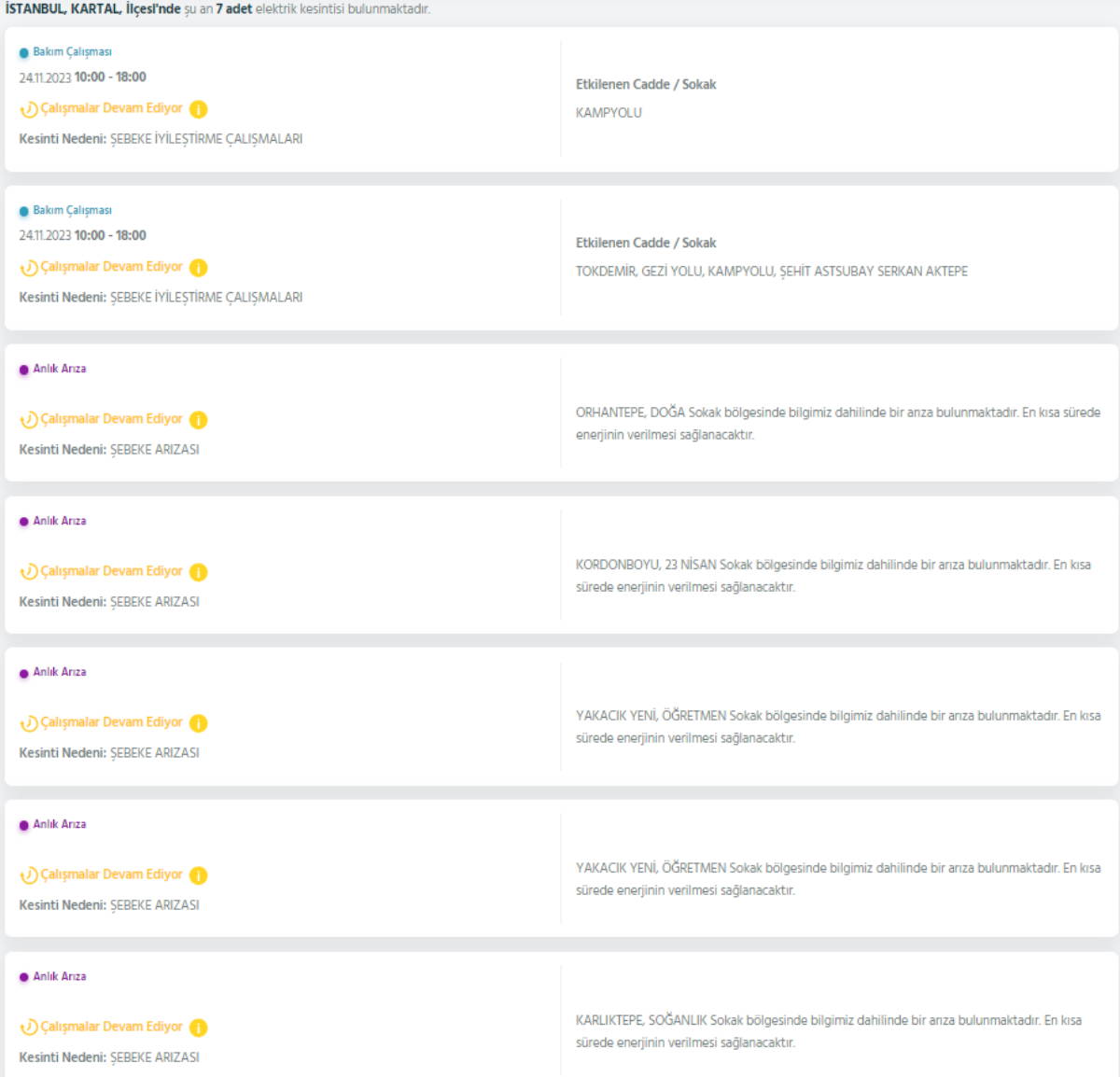This screenshot has height=1077, width=1120.
Task: Click blue status dot in the TOKDEMİR card
Action: click(24, 211)
